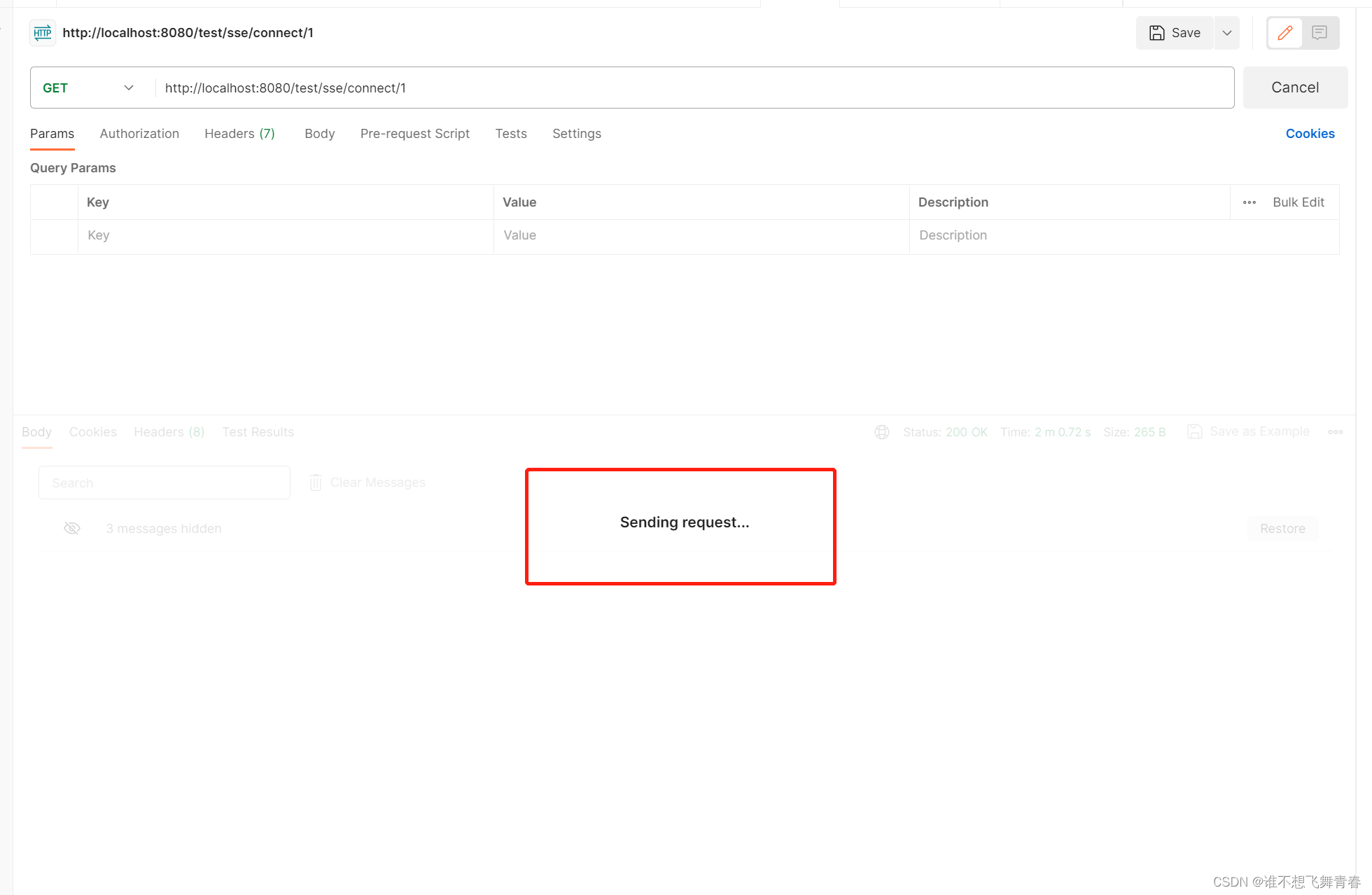Click the Cookies link

pyautogui.click(x=1312, y=133)
